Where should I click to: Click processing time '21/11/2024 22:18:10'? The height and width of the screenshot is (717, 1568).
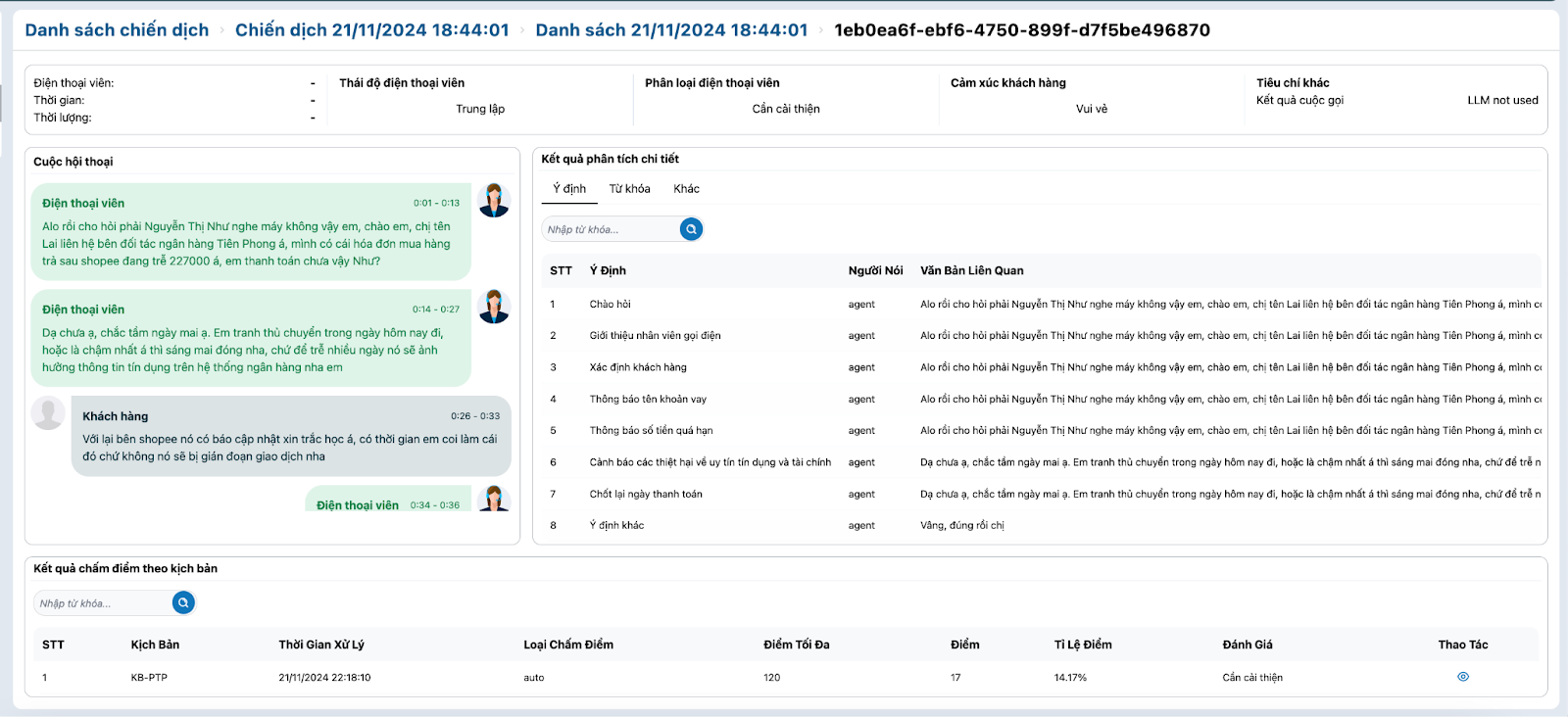[324, 678]
